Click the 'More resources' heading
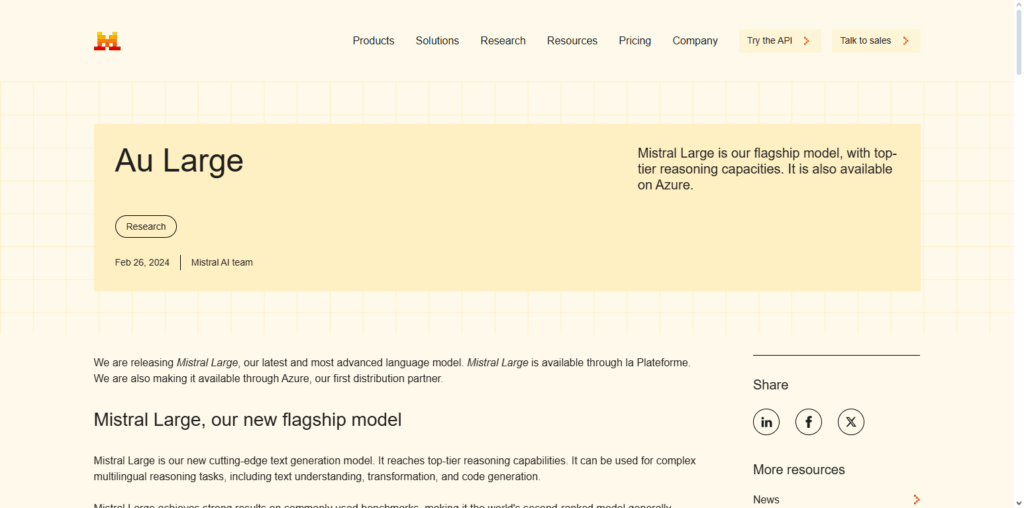This screenshot has height=508, width=1024. click(x=799, y=469)
